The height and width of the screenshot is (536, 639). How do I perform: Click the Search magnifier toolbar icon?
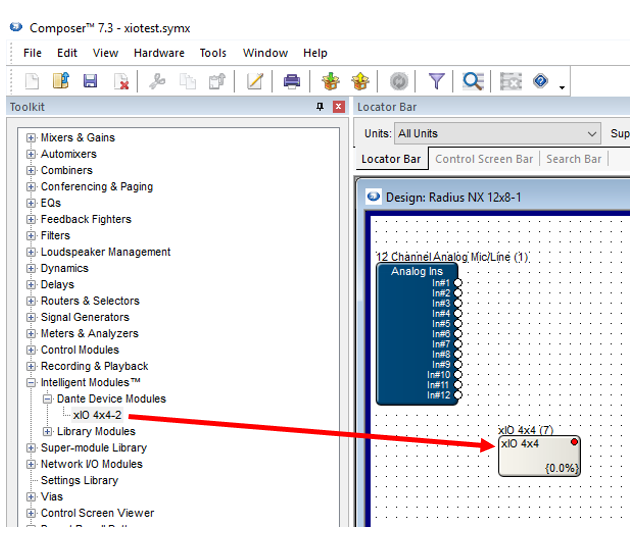(473, 81)
